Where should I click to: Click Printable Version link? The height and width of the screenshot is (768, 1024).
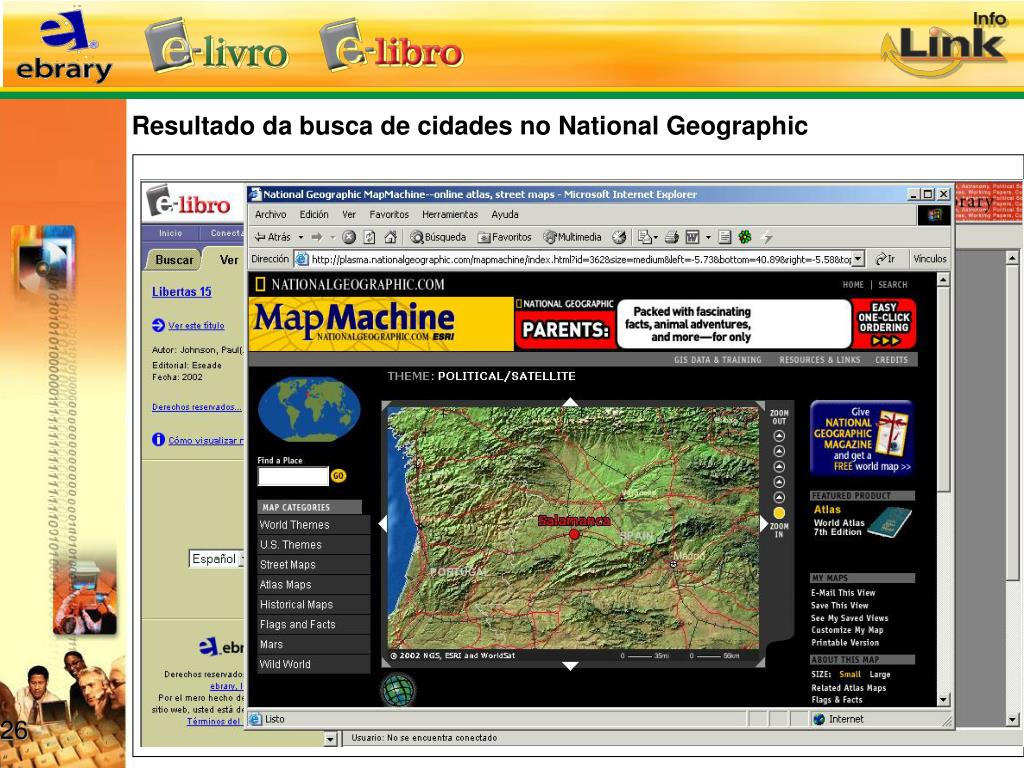(x=845, y=643)
